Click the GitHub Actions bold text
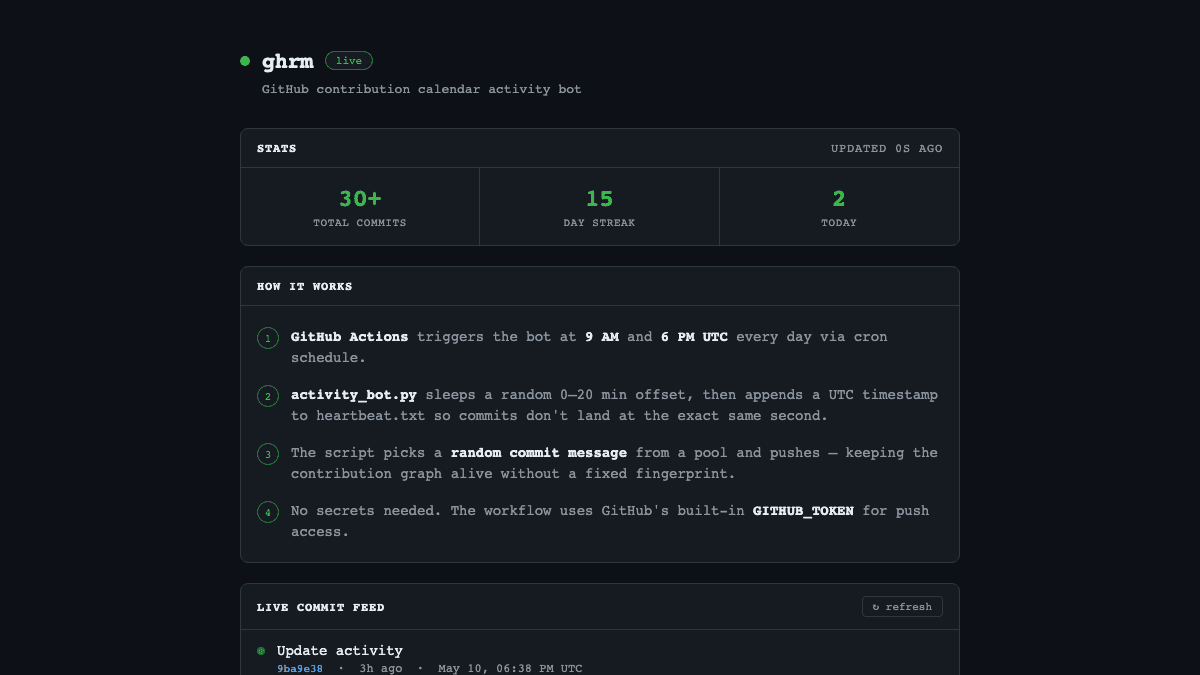The width and height of the screenshot is (1200, 675). 349,337
